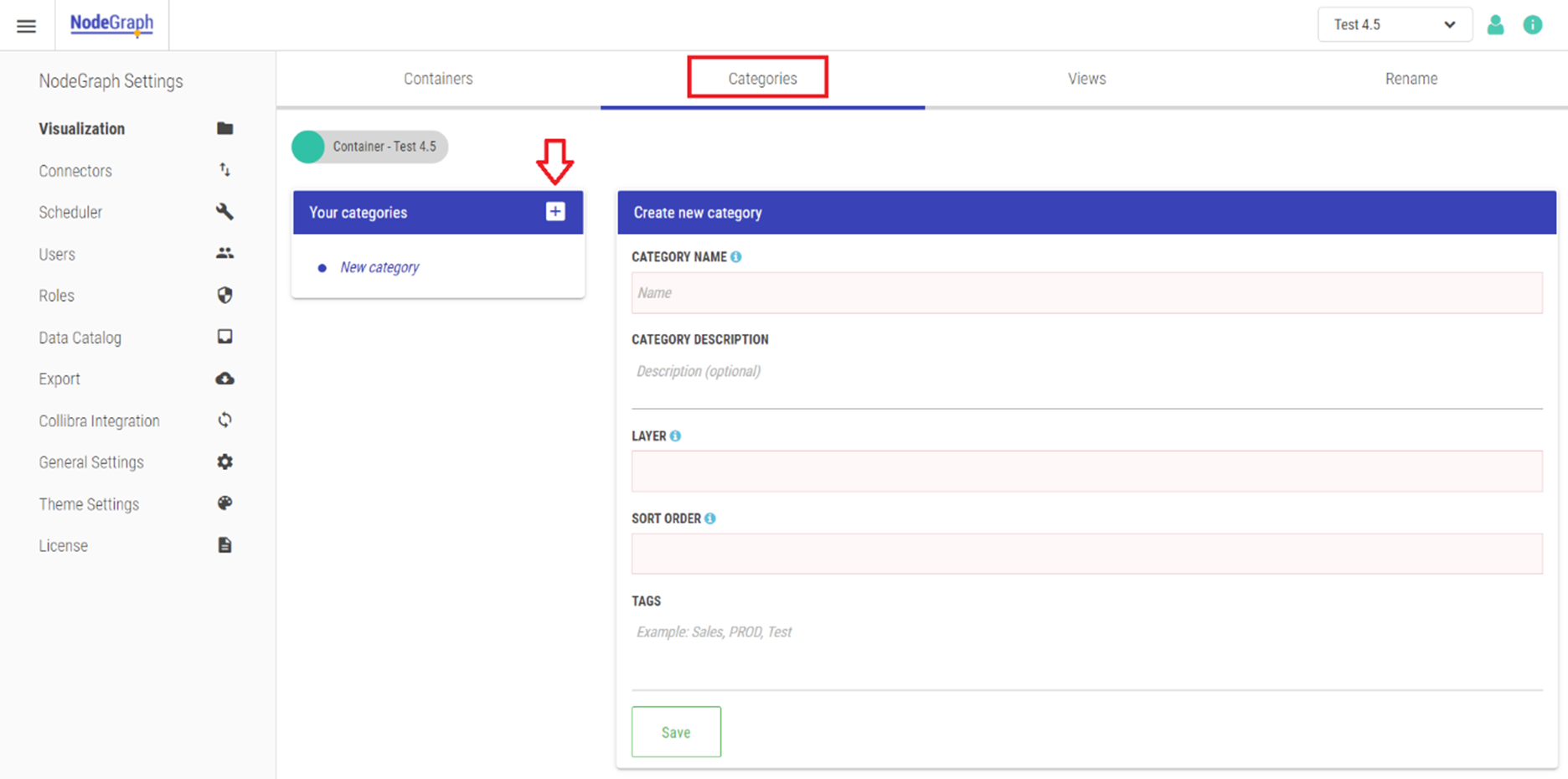Click the Tags input field
The height and width of the screenshot is (779, 1568).
pos(1086,653)
